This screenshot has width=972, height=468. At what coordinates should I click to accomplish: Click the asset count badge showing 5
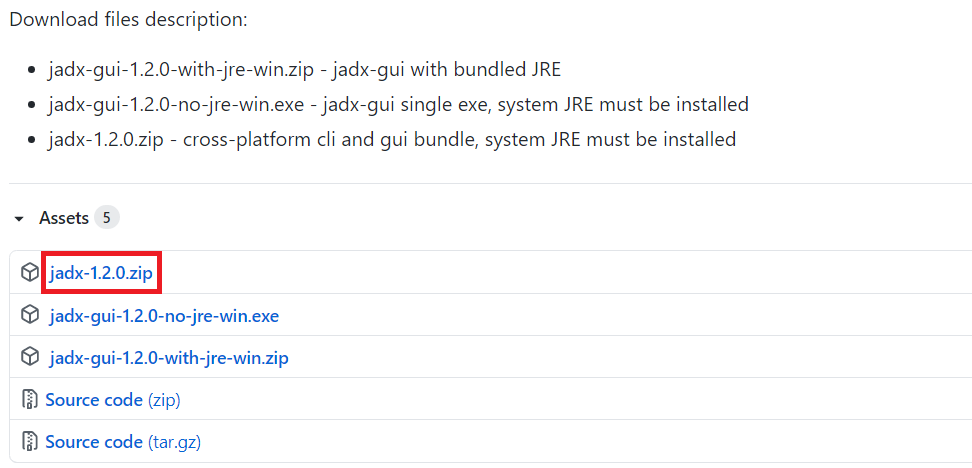pyautogui.click(x=107, y=218)
